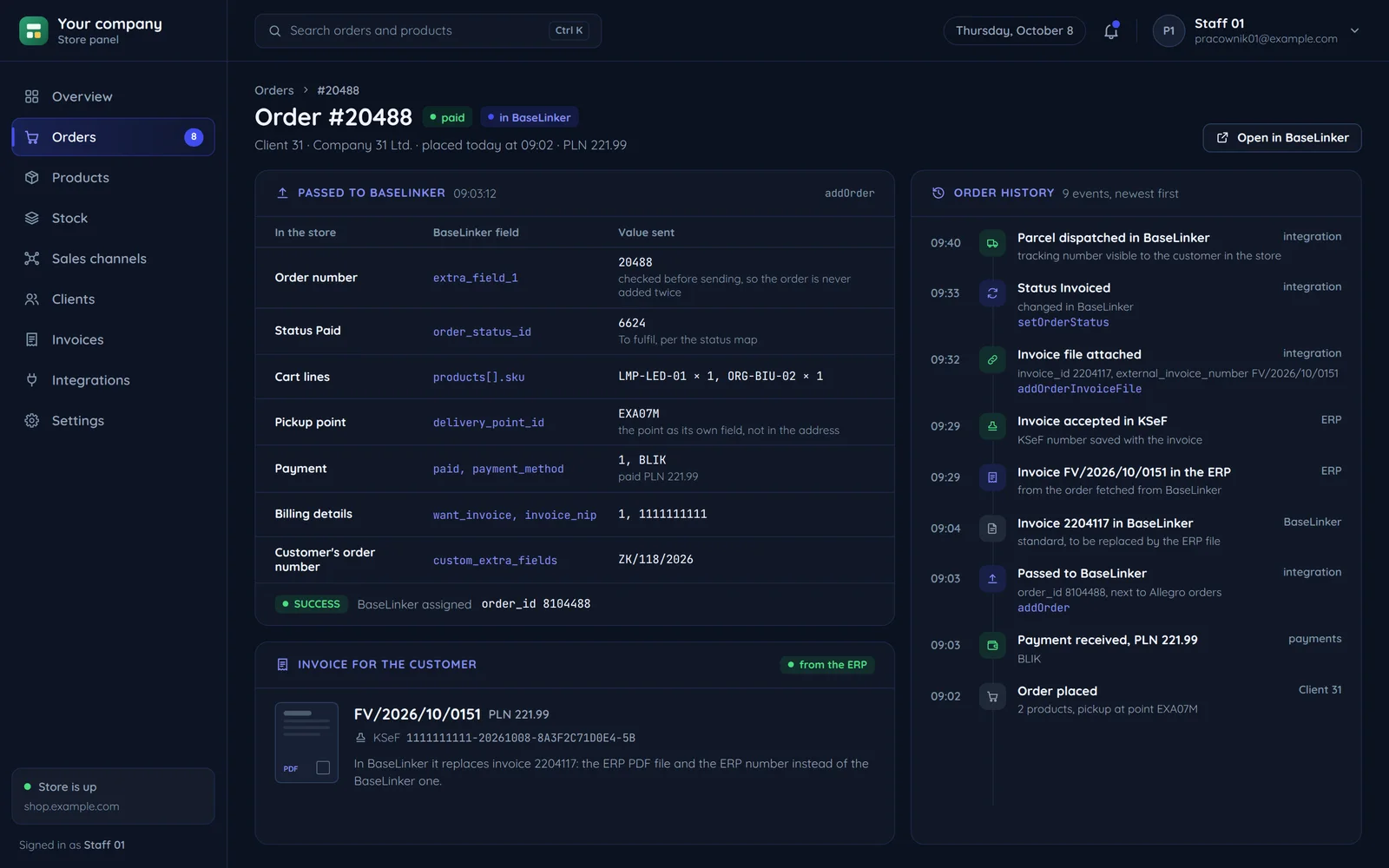Go back via the Orders breadcrumb link
The image size is (1389, 868).
click(274, 90)
